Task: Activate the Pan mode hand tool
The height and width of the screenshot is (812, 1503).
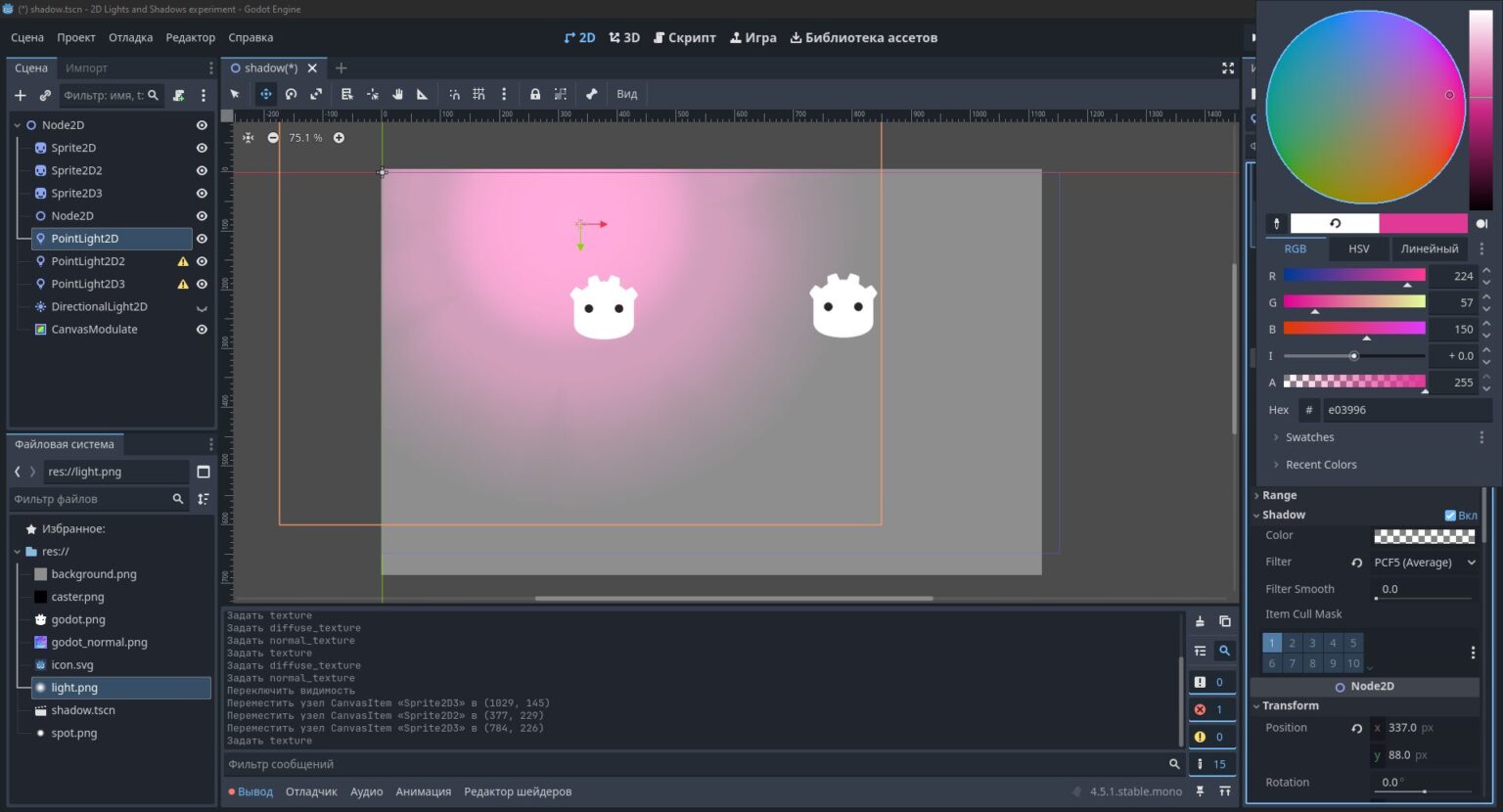Action: tap(398, 94)
